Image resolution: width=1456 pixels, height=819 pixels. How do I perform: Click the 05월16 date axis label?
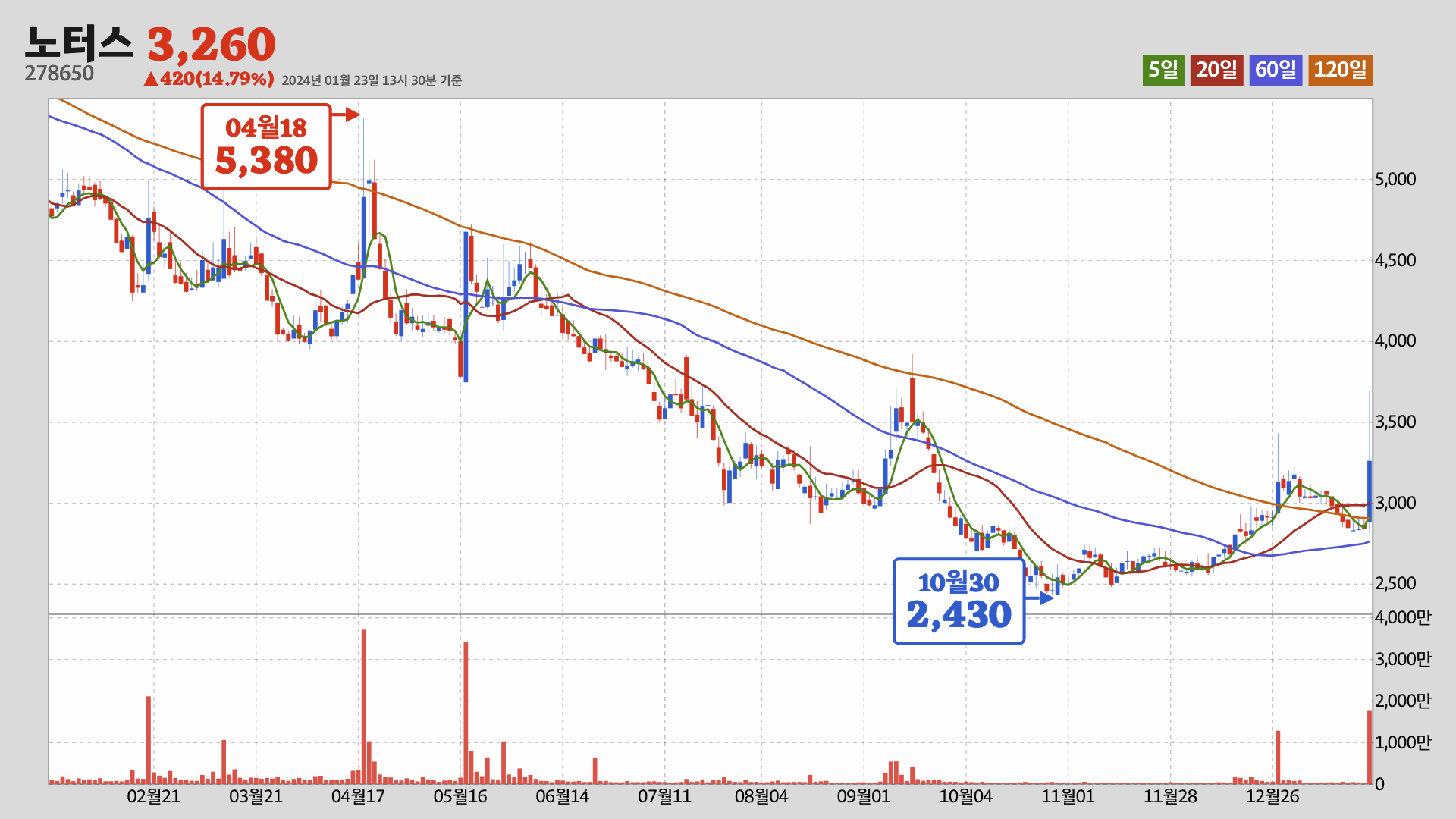[x=460, y=797]
